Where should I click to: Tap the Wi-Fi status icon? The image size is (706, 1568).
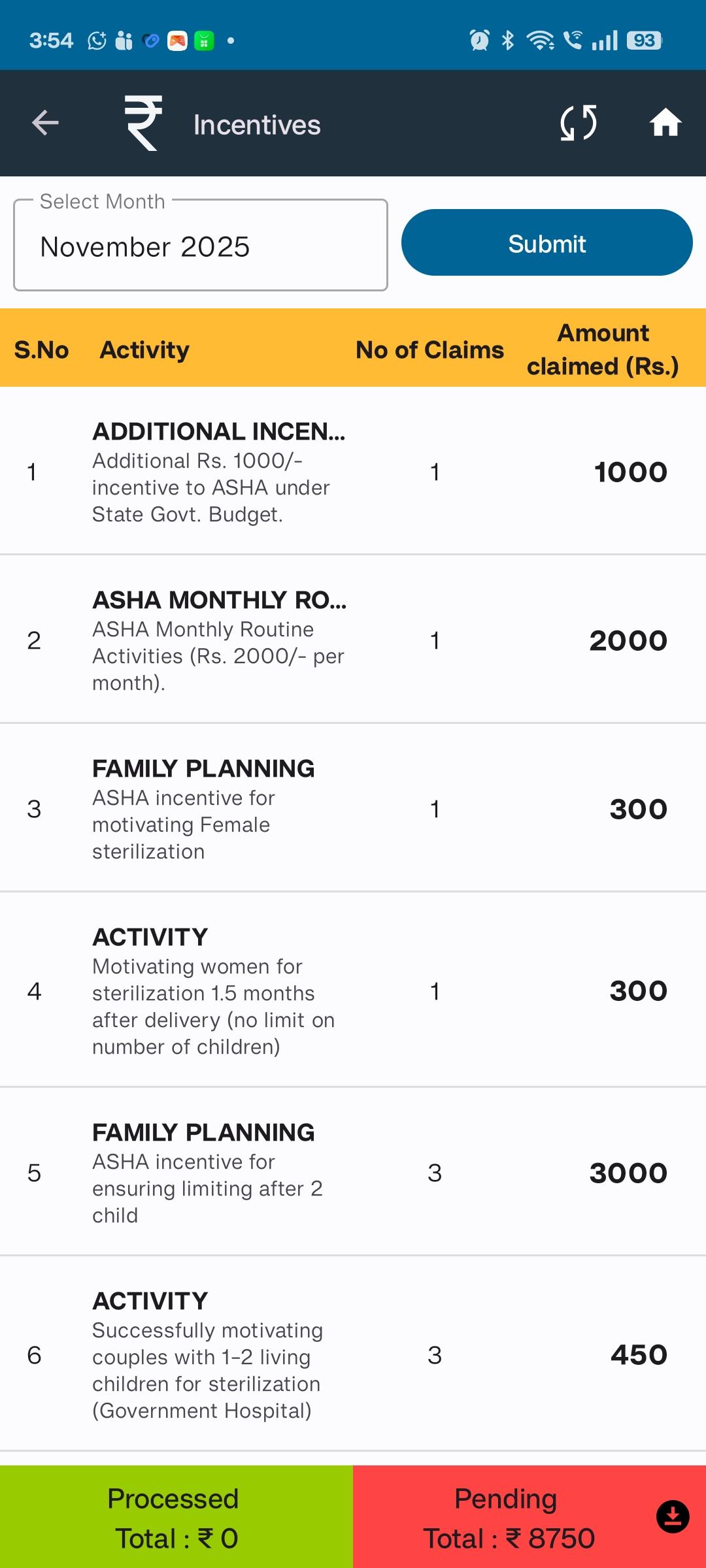pyautogui.click(x=540, y=41)
